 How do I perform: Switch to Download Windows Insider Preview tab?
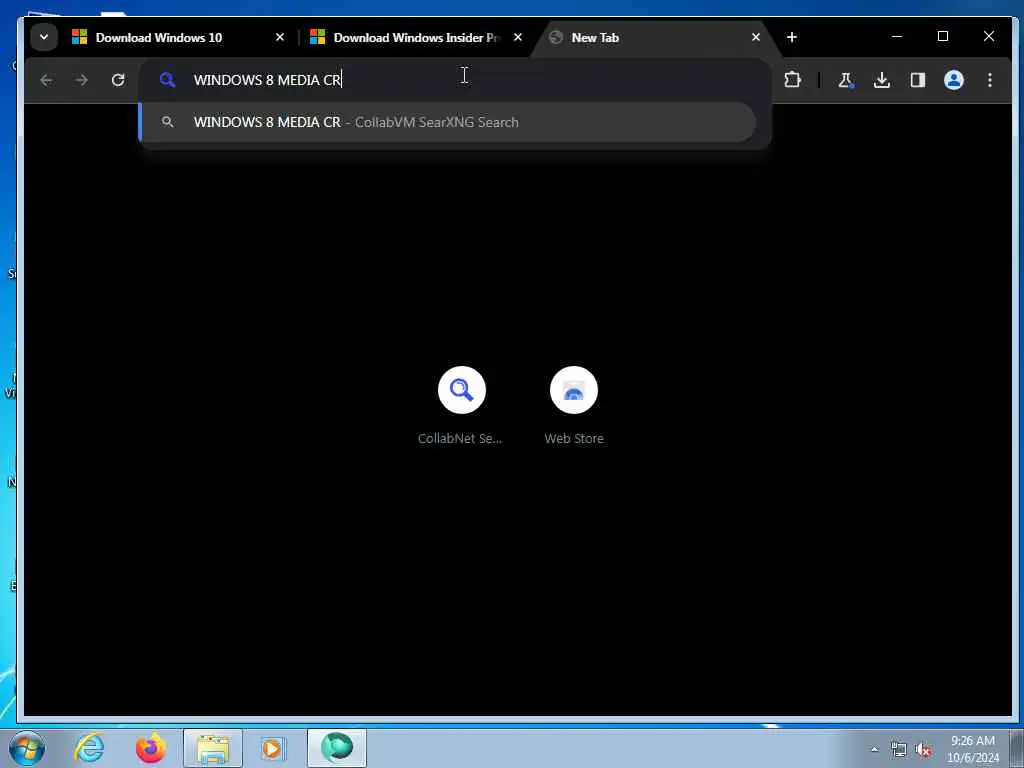click(x=416, y=37)
